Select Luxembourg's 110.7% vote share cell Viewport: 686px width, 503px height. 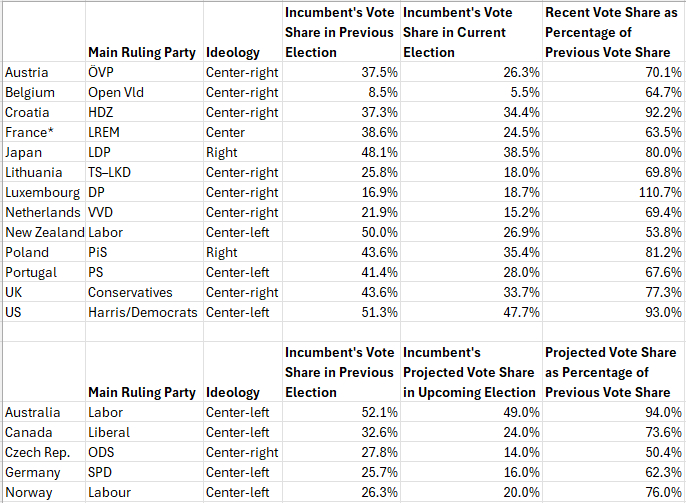pos(612,192)
